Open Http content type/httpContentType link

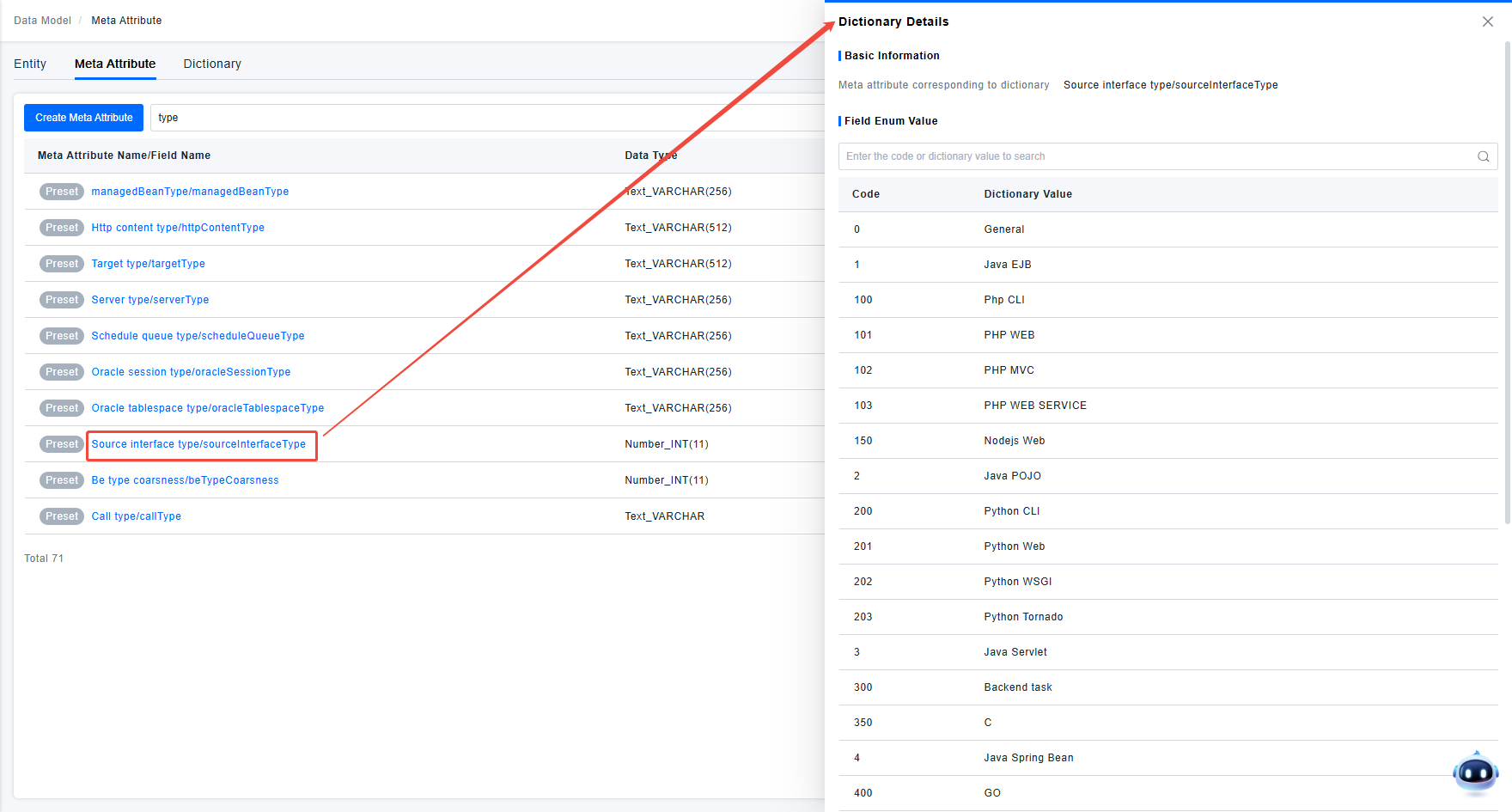178,228
